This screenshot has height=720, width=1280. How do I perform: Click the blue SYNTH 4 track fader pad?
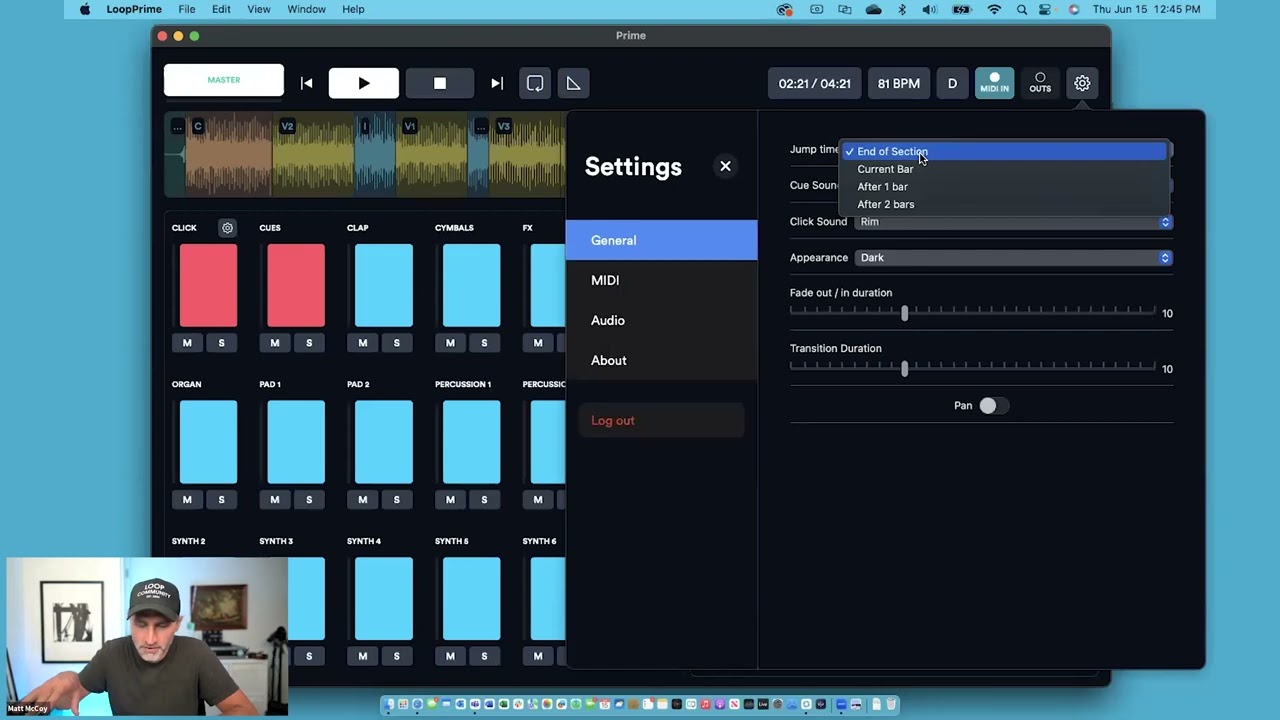(x=384, y=599)
